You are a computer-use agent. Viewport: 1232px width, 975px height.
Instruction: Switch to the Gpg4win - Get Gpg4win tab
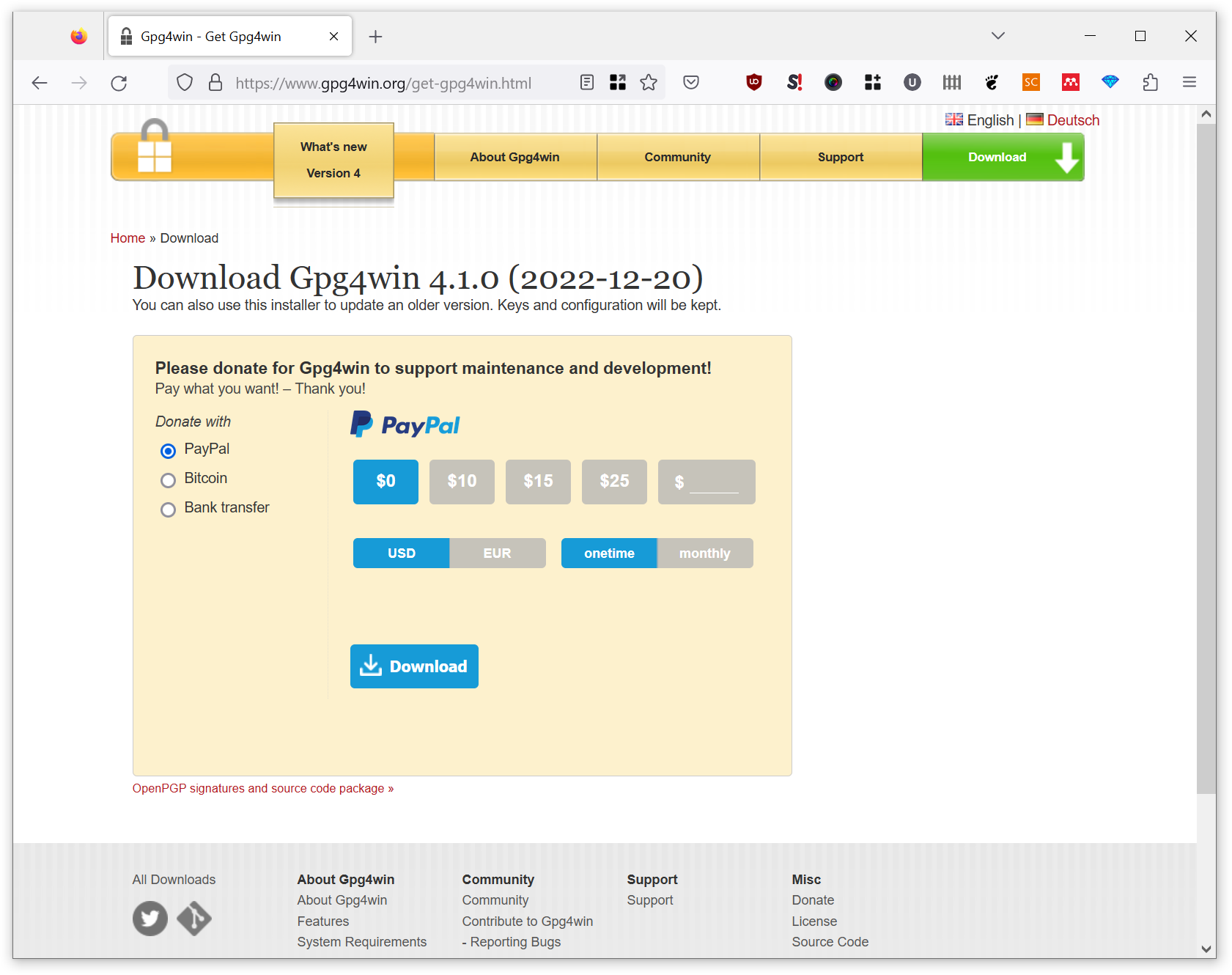tap(230, 36)
